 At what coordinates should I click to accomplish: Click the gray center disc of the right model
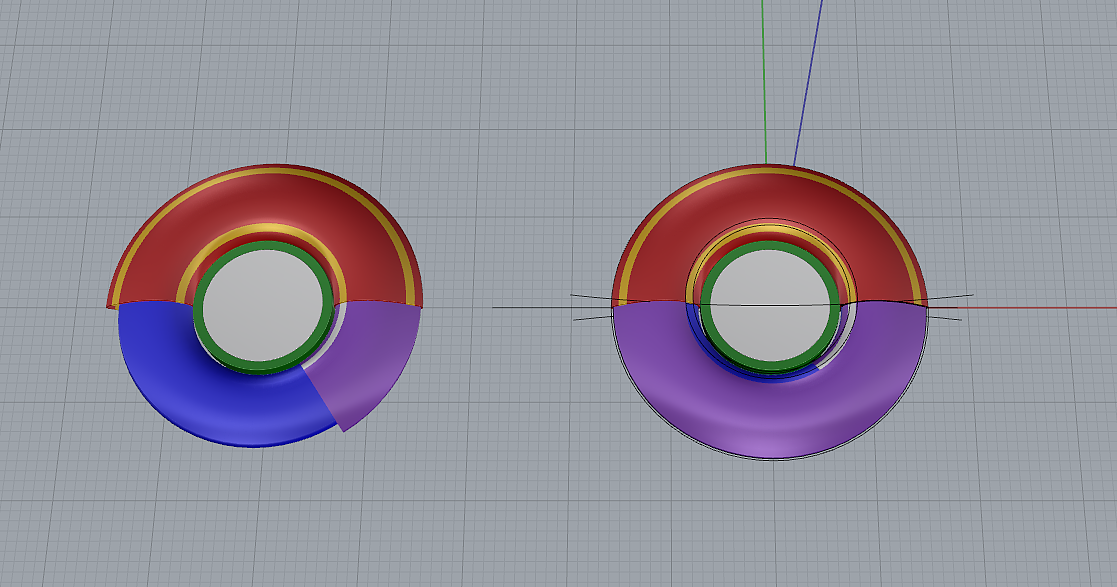[770, 305]
